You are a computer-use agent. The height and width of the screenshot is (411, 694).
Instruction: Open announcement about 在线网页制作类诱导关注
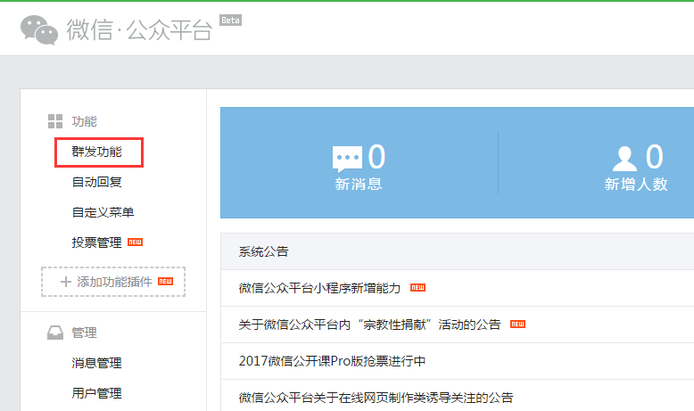coord(376,398)
